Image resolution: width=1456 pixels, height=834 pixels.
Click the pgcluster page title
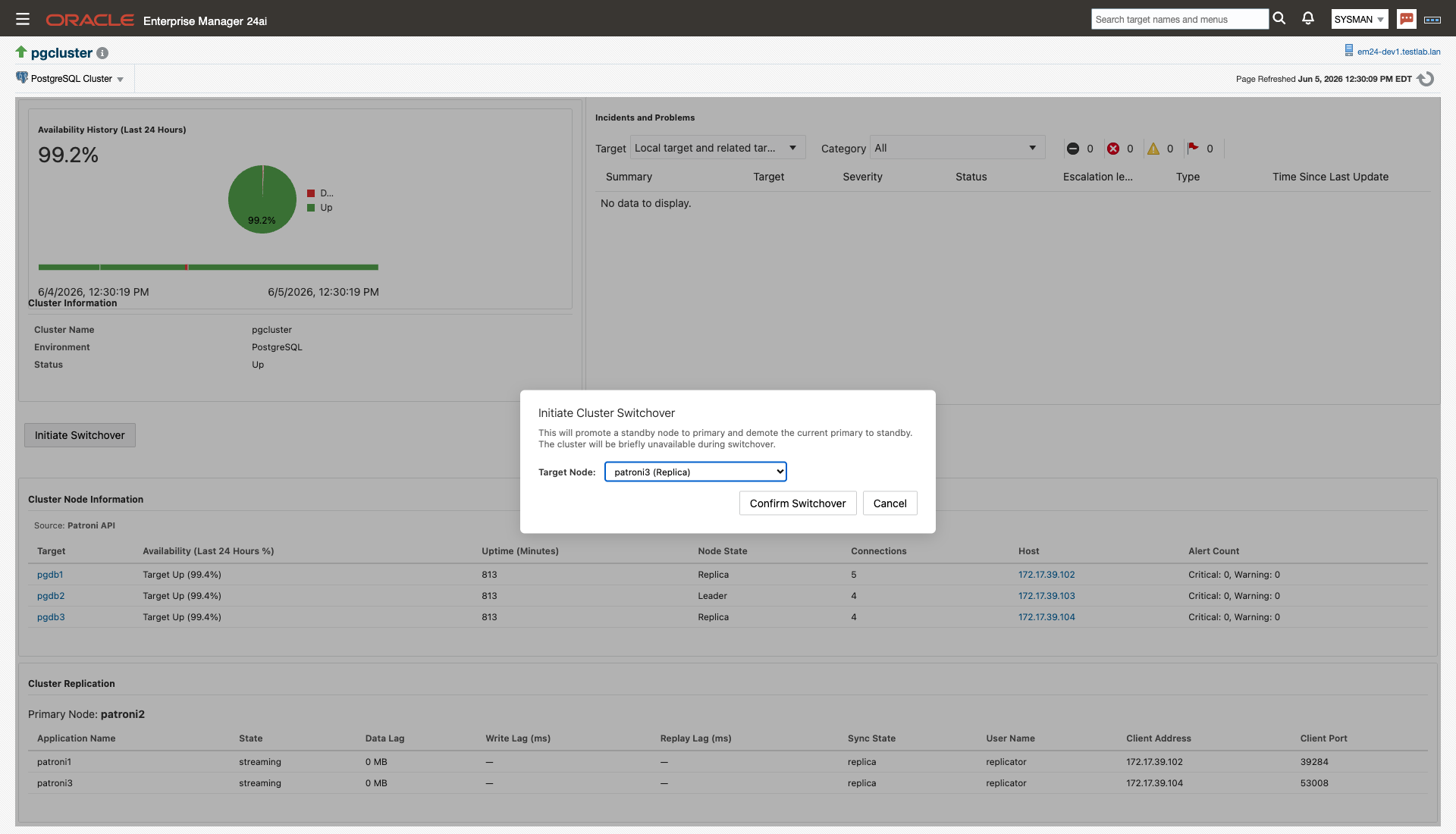tap(61, 53)
